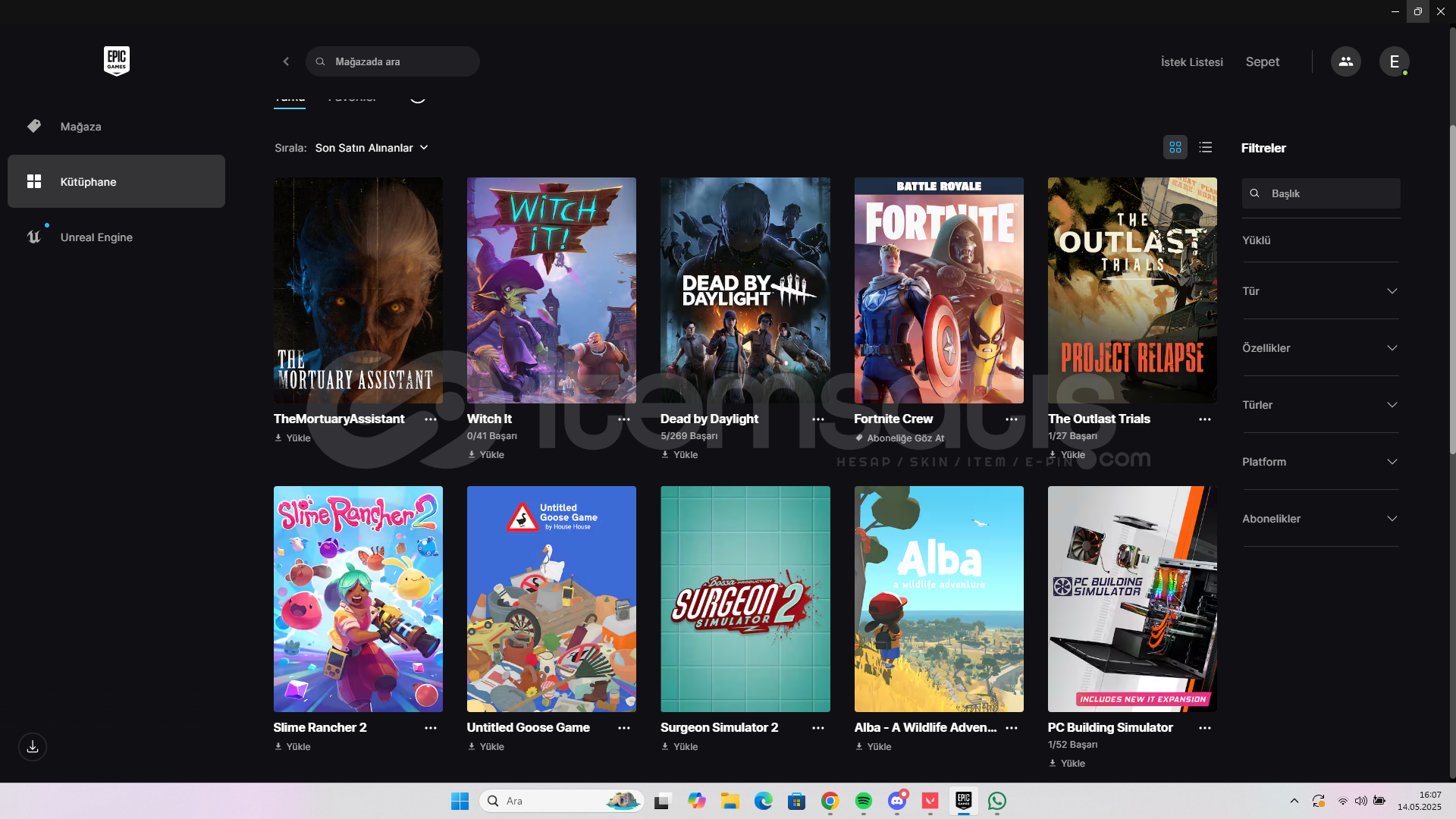Open Spotify from the taskbar

click(864, 801)
